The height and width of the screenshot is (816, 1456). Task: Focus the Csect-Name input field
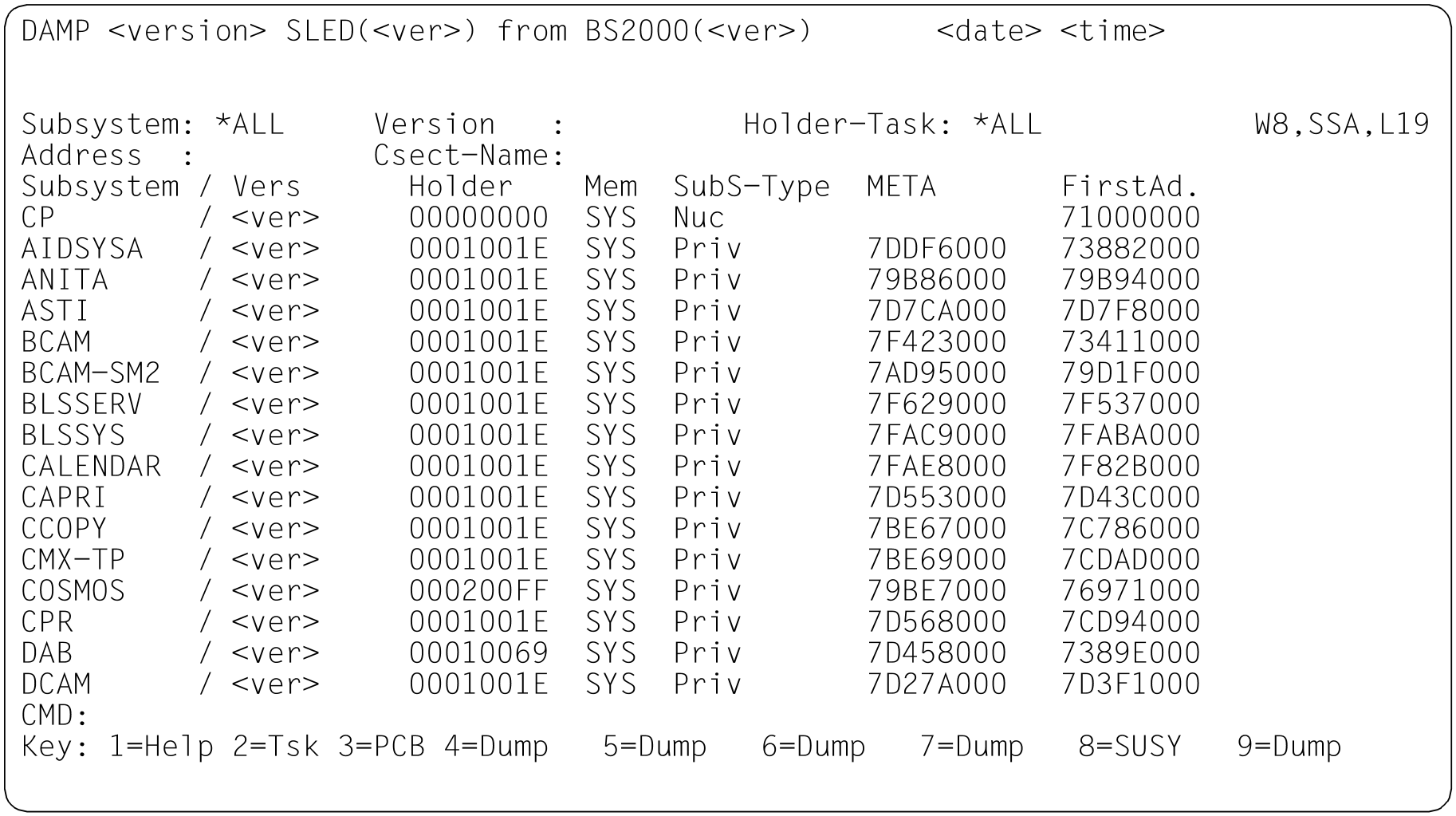638,156
